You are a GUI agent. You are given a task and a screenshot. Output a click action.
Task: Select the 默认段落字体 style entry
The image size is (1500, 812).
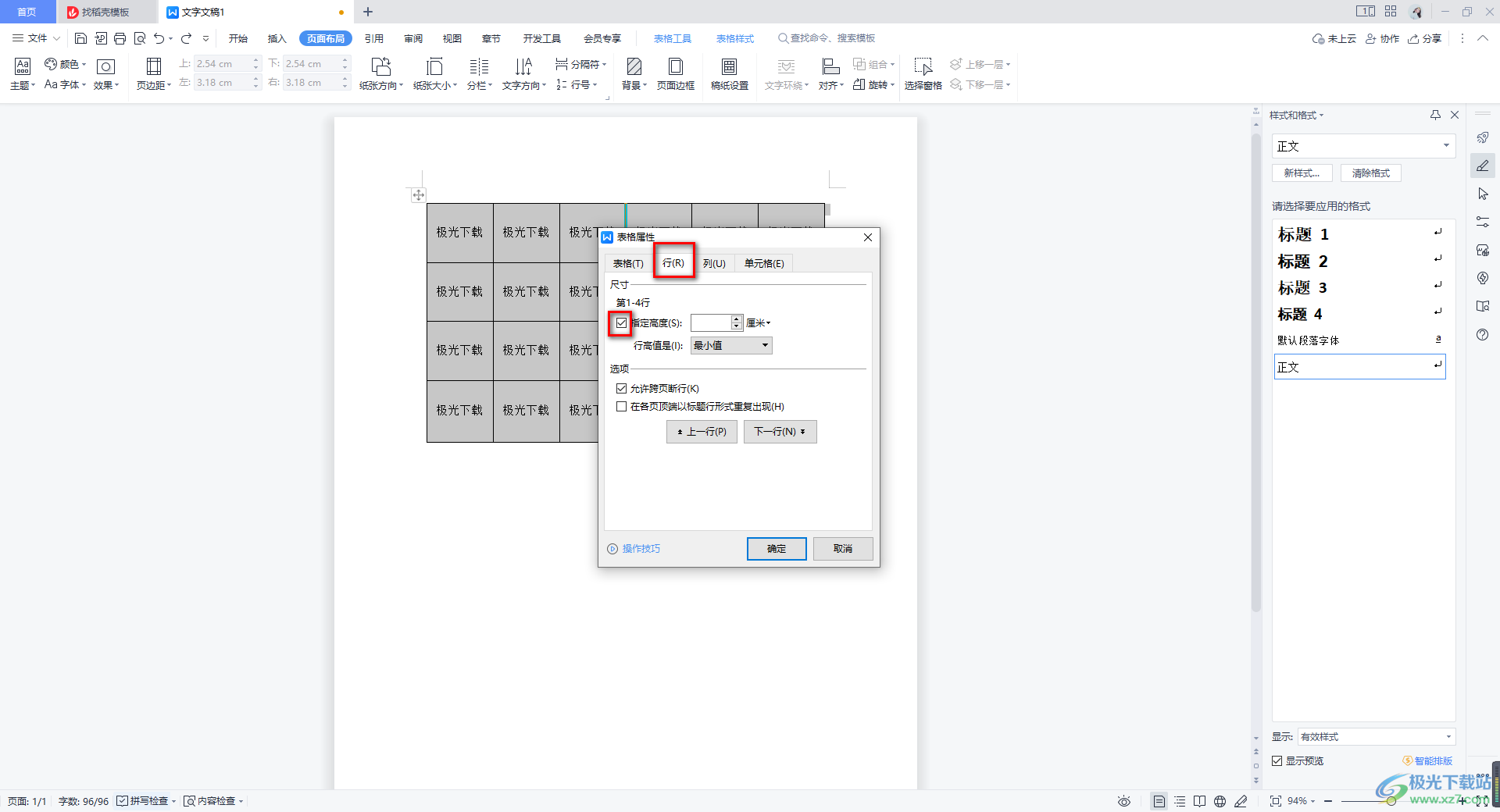[x=1359, y=340]
